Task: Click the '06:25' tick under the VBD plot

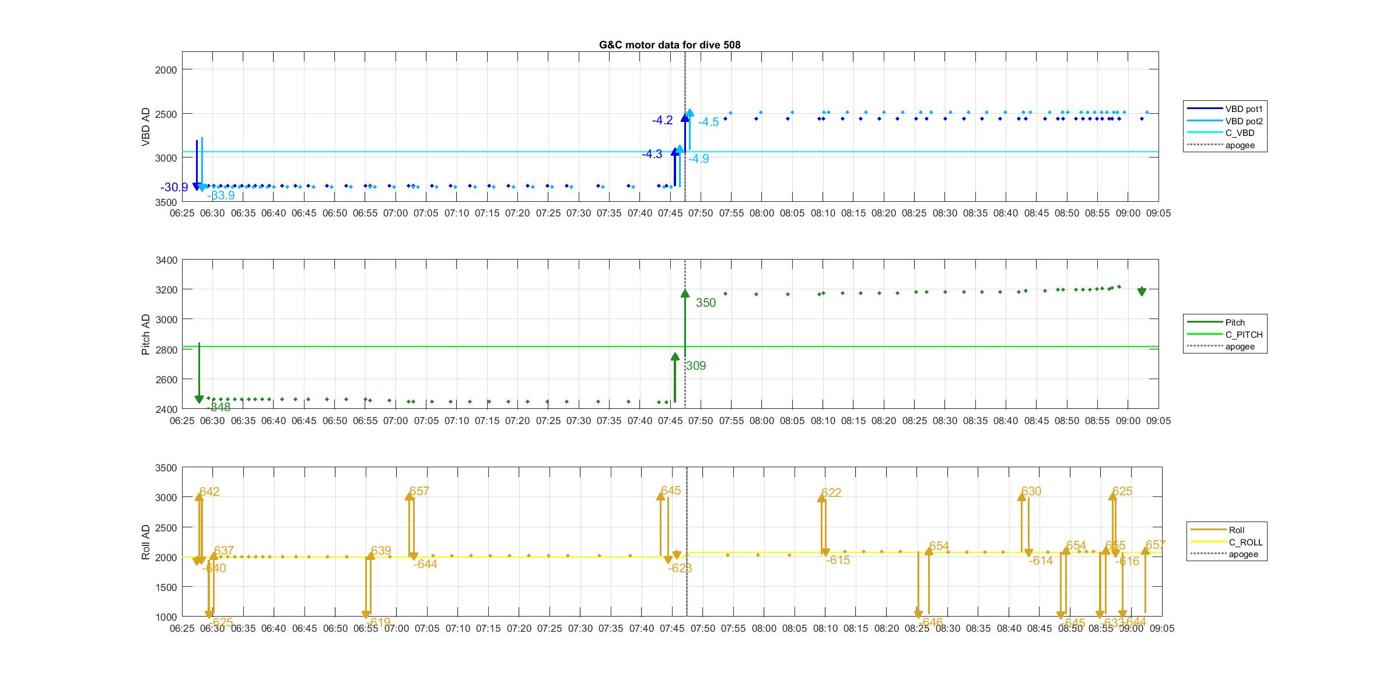Action: click(x=182, y=213)
